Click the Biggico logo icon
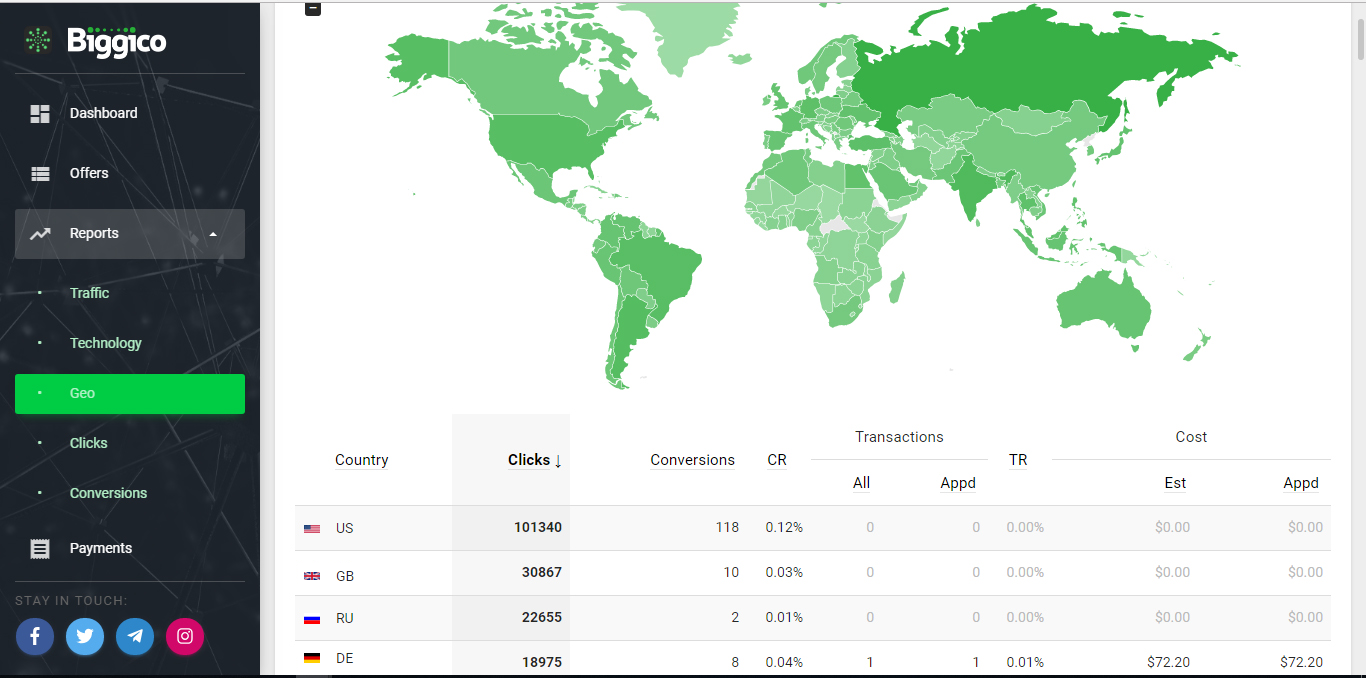The height and width of the screenshot is (678, 1366). [39, 40]
